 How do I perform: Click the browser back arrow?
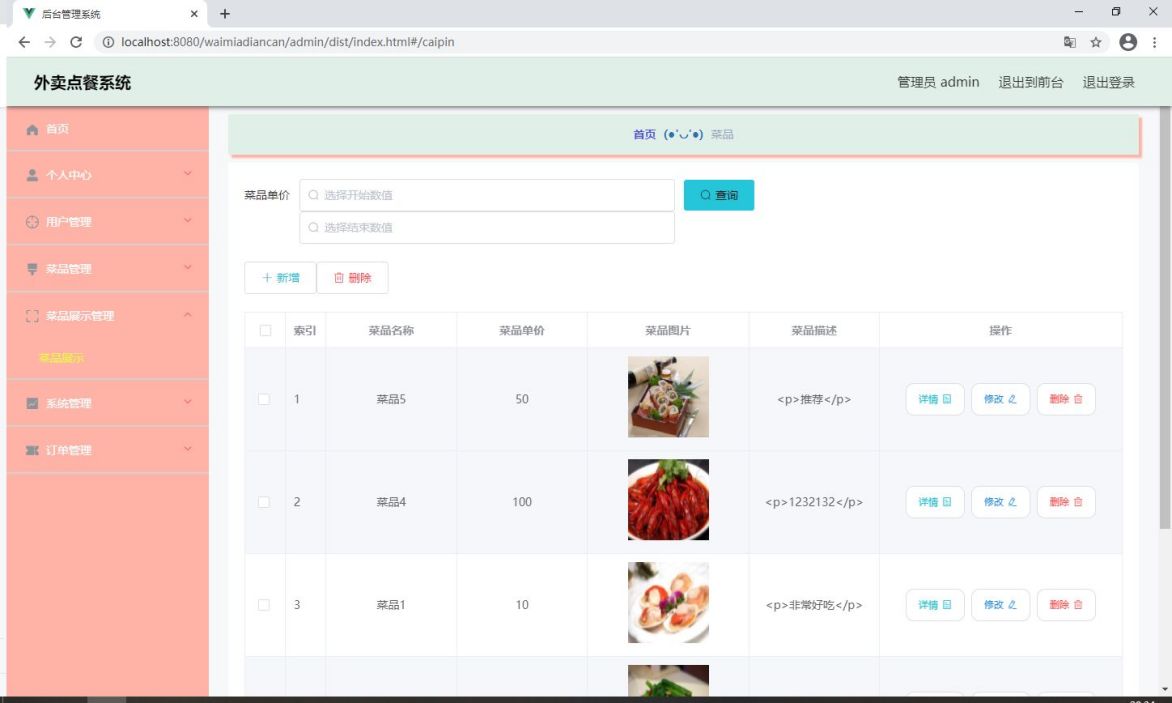tap(24, 42)
